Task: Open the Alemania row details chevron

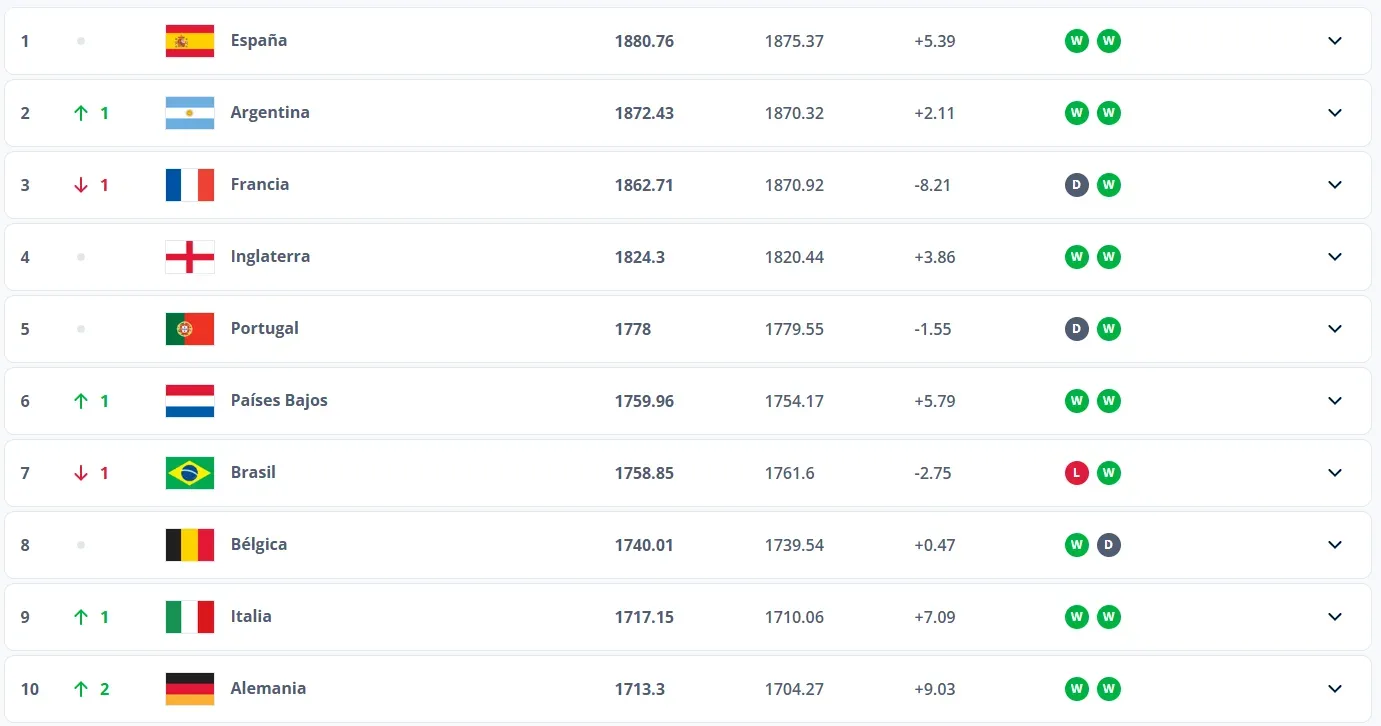Action: 1334,689
